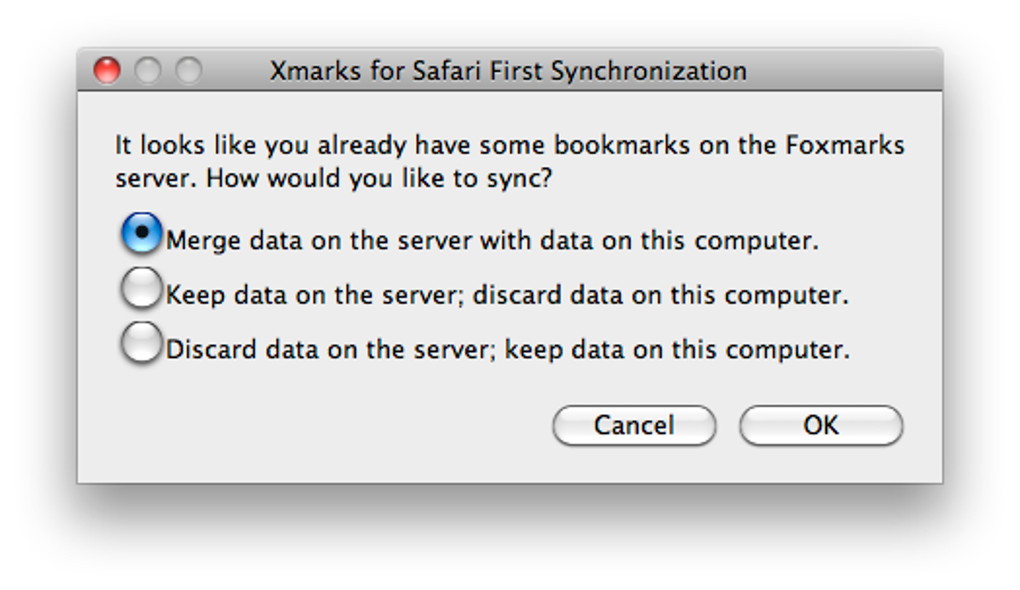Click the "Xmarks for Safari First Synchronization" title
This screenshot has width=1020, height=590.
click(x=508, y=72)
